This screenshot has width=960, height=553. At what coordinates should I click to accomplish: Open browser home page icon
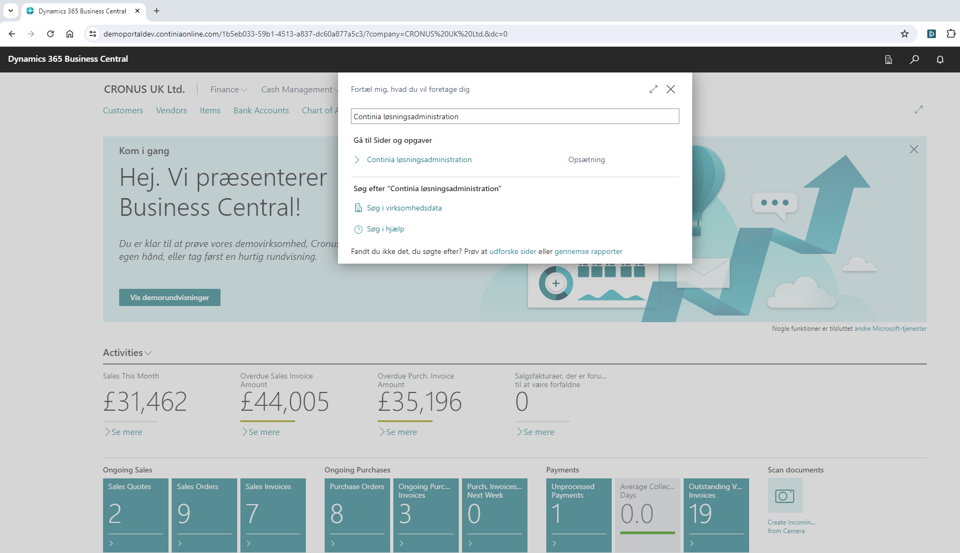69,34
